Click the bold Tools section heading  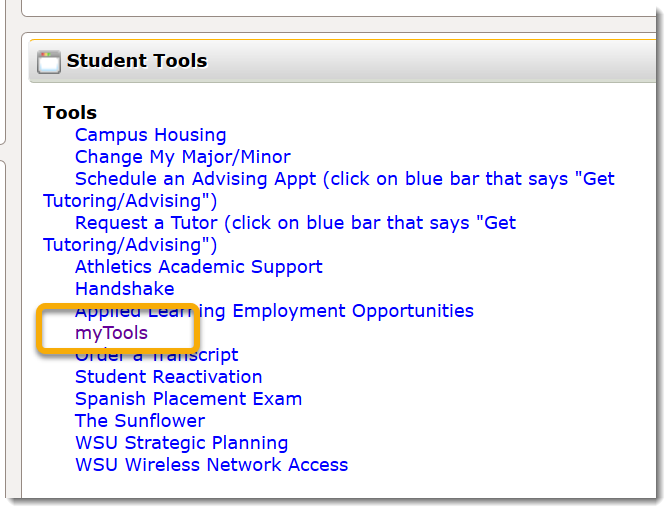(70, 113)
